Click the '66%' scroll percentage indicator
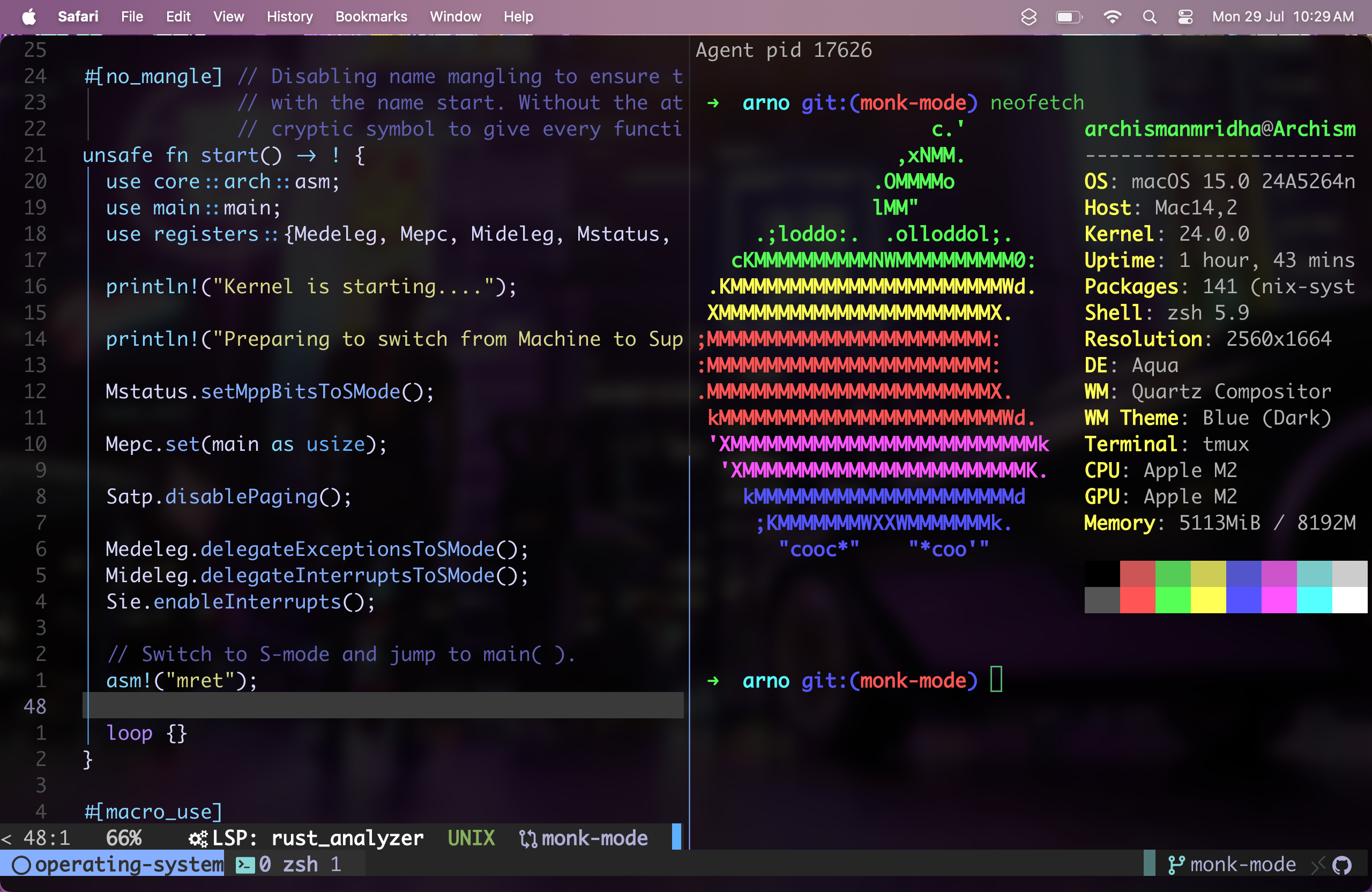This screenshot has width=1372, height=892. 124,838
